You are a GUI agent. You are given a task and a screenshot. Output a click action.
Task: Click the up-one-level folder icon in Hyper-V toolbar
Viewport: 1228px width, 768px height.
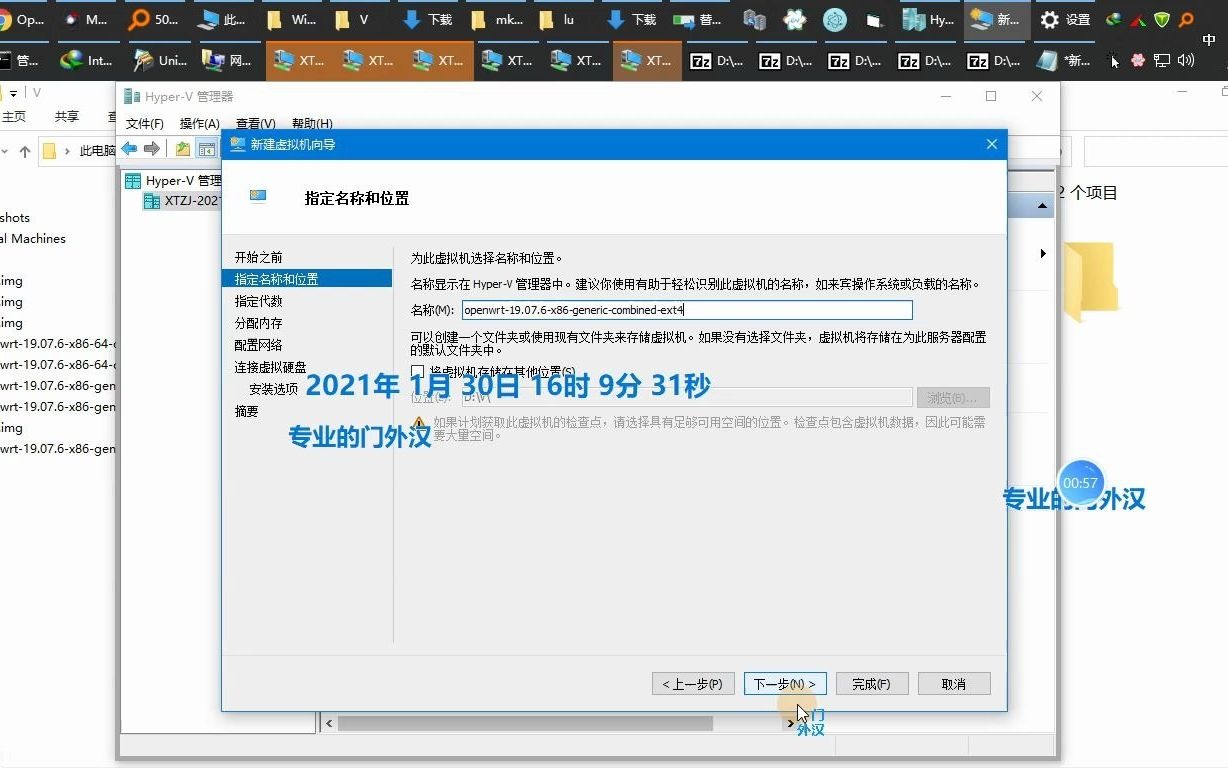(182, 149)
